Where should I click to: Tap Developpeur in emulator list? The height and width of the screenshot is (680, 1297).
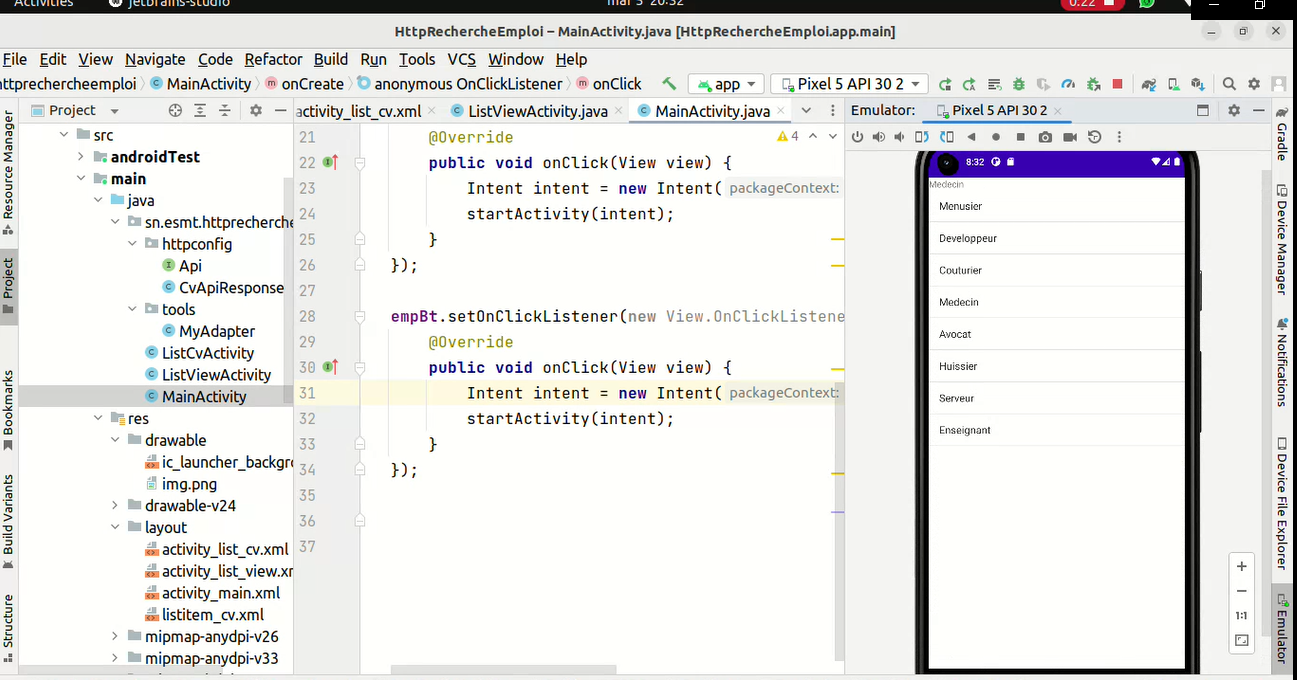point(1057,238)
